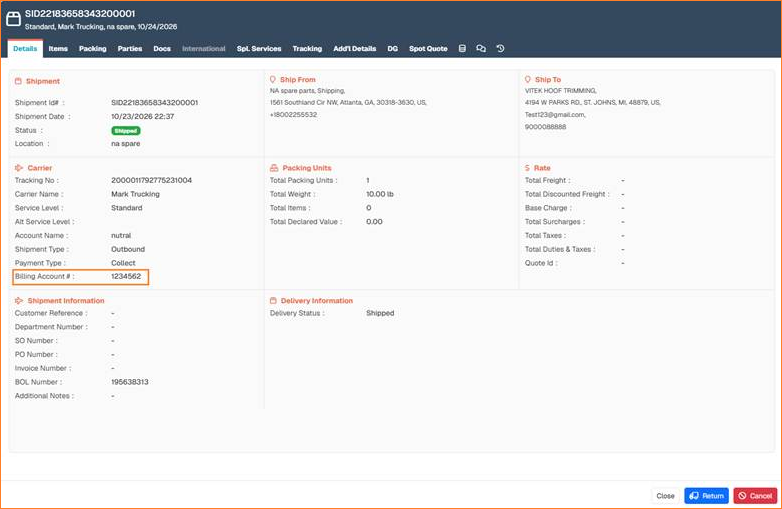Click the Close button
Viewport: 782px width, 509px height.
665,496
